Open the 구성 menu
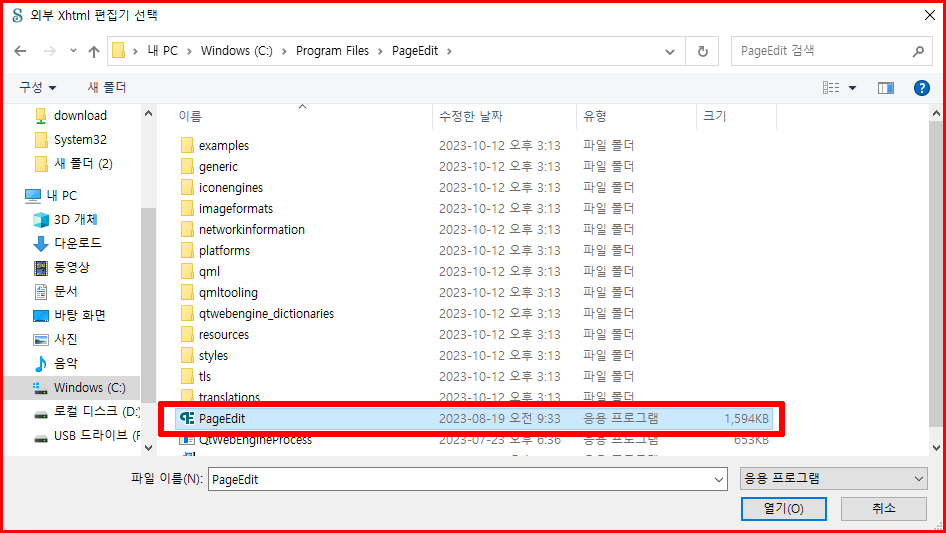Viewport: 946px width, 533px height. tap(37, 88)
